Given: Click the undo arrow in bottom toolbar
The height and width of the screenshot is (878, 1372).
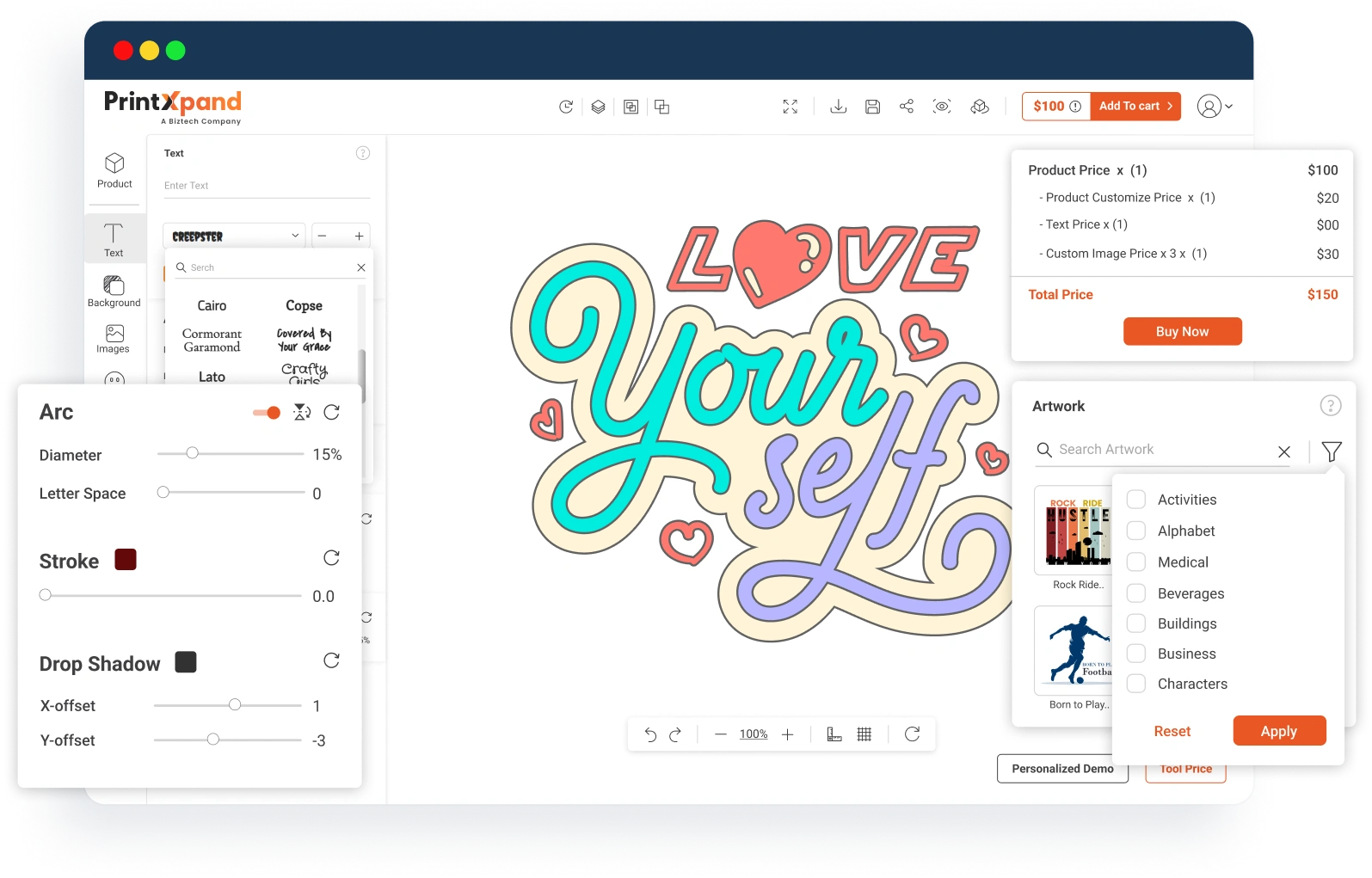Looking at the screenshot, I should tap(650, 734).
